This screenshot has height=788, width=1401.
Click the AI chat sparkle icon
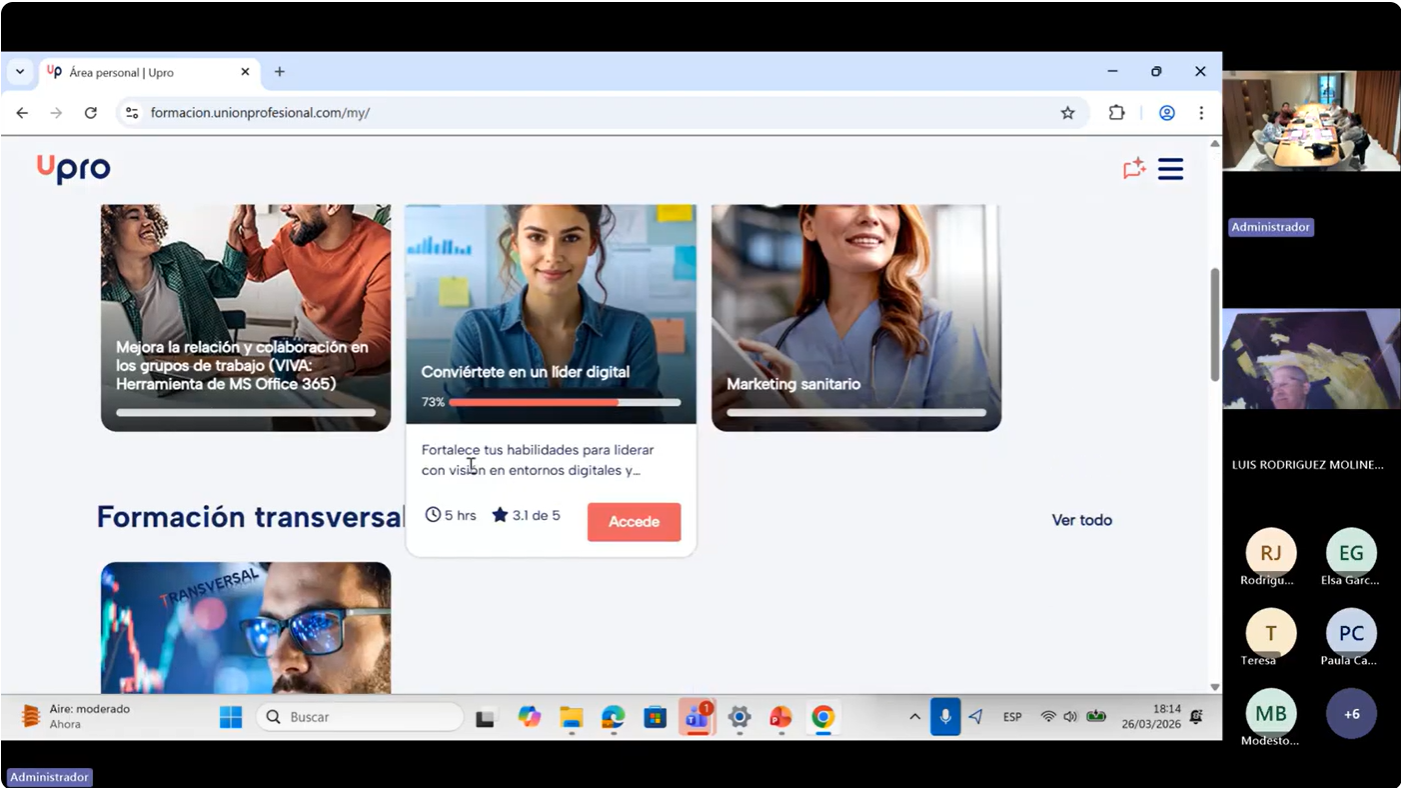(x=1133, y=169)
